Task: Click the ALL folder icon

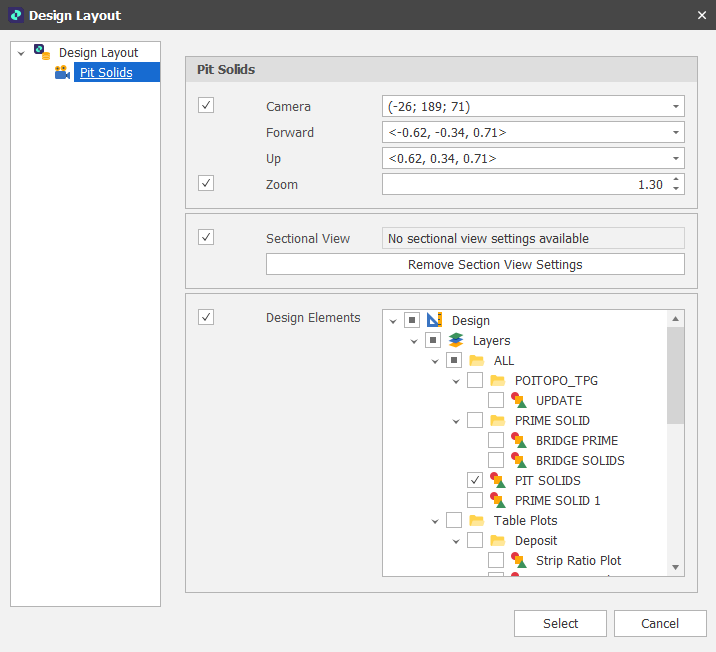Action: pos(477,360)
